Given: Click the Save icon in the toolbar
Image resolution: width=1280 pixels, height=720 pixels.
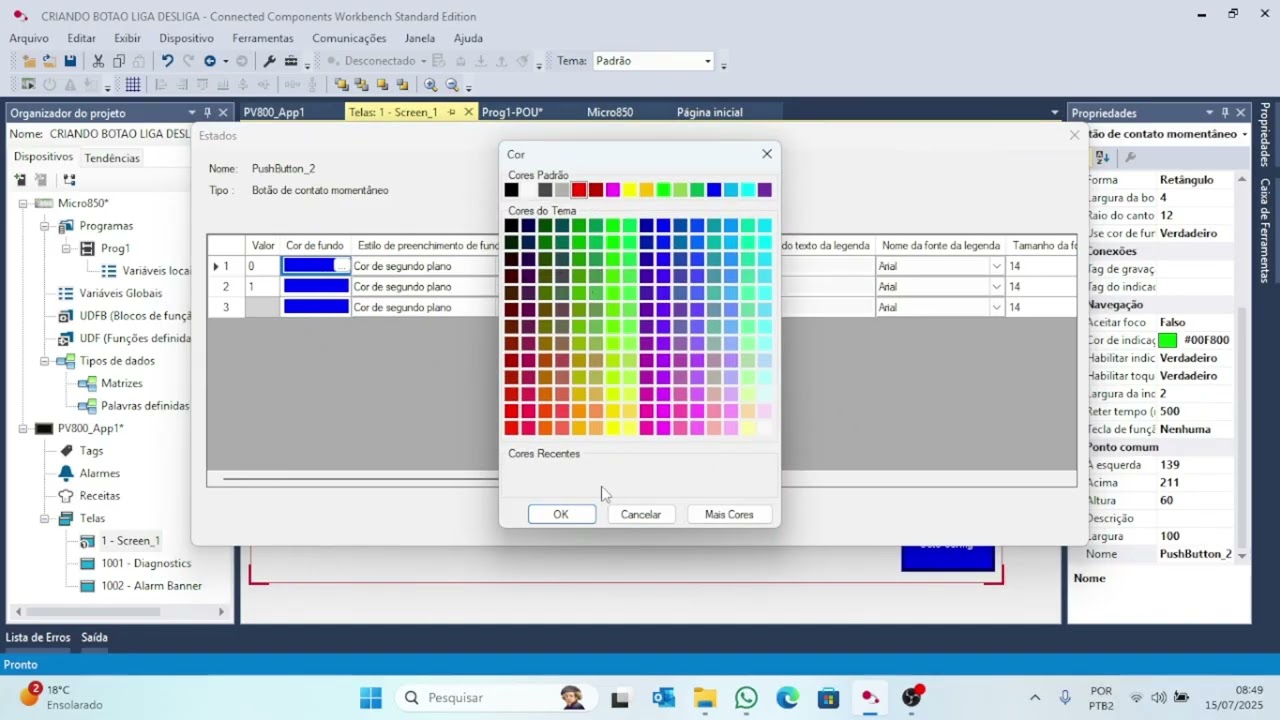Looking at the screenshot, I should coord(70,61).
